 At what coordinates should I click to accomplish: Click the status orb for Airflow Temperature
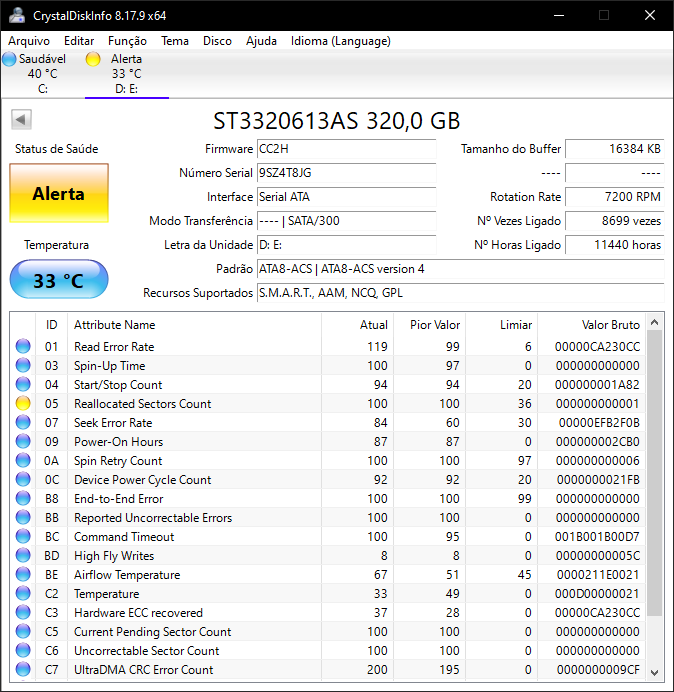23,574
